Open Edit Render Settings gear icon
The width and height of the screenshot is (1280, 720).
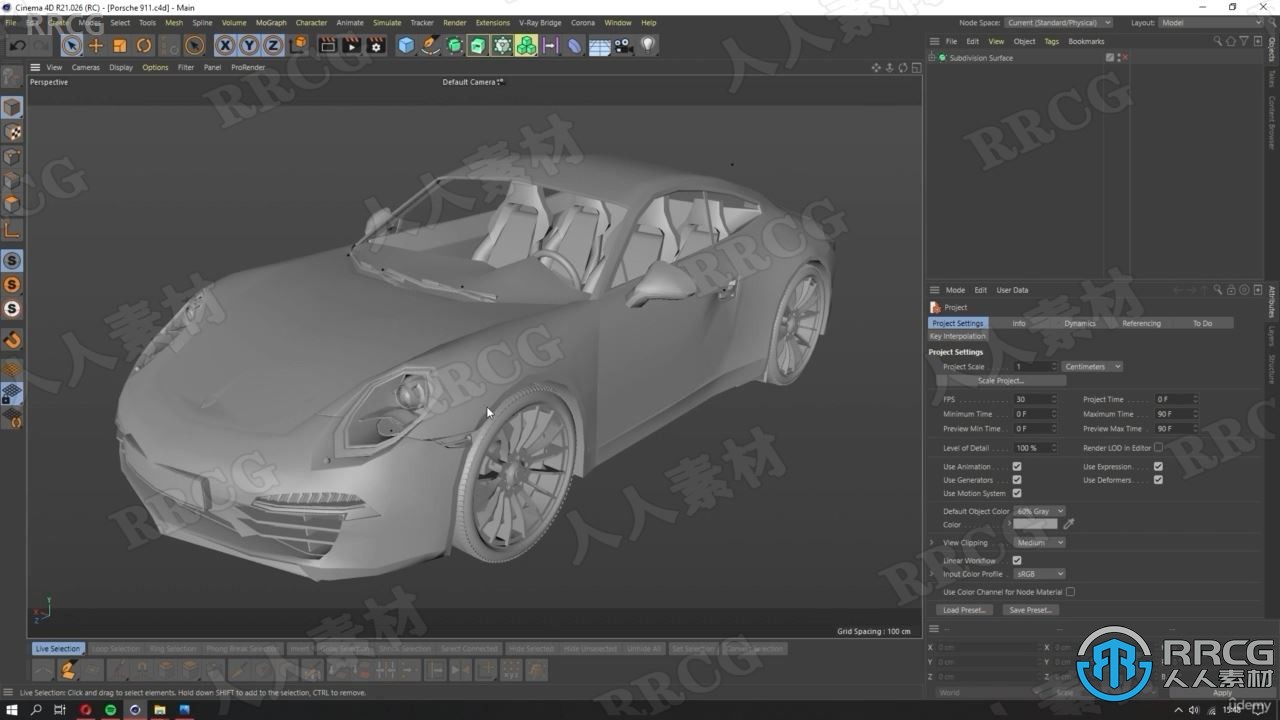[x=376, y=45]
